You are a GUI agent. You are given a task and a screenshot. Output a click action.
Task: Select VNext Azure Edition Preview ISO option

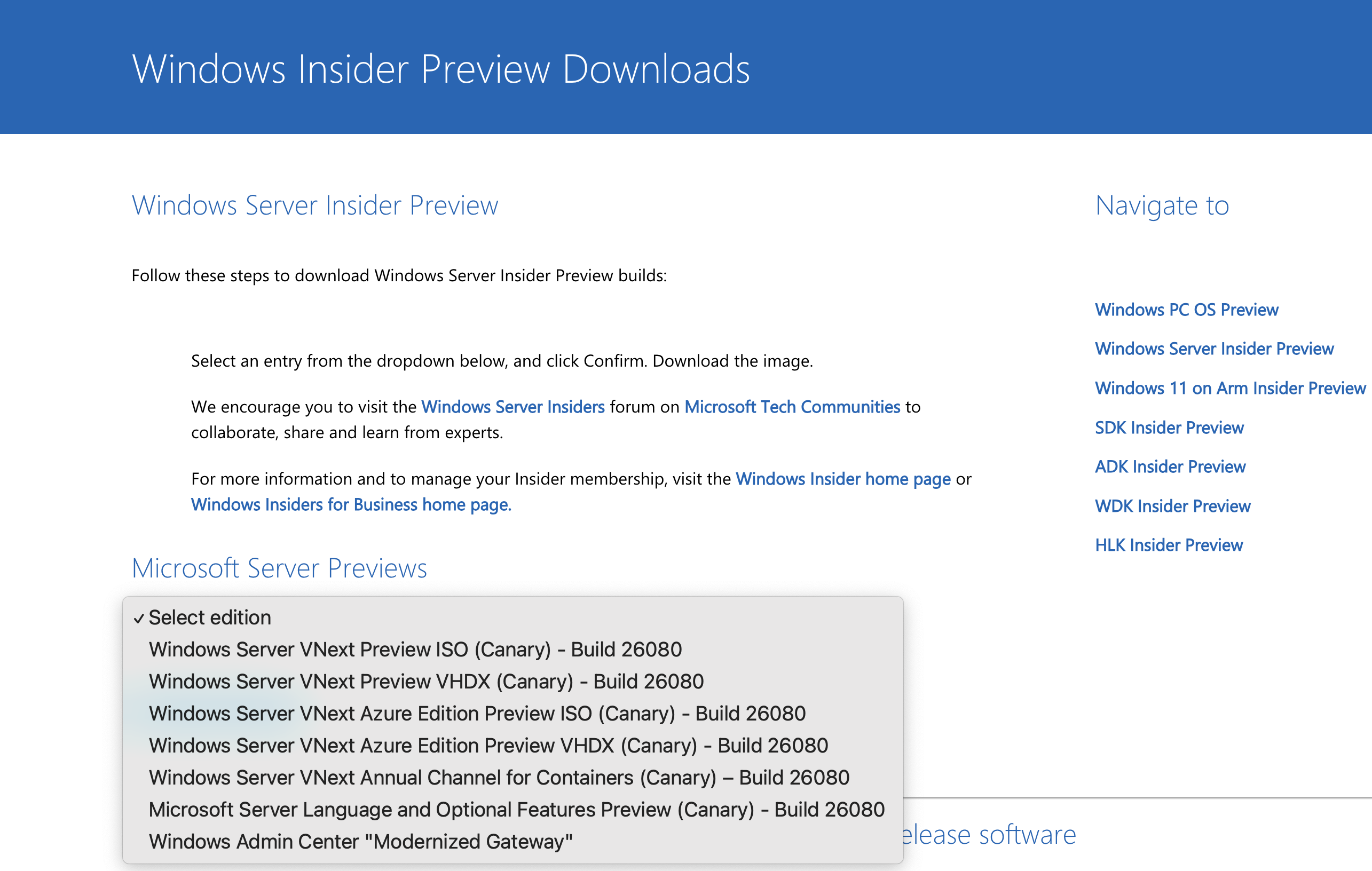point(513,713)
